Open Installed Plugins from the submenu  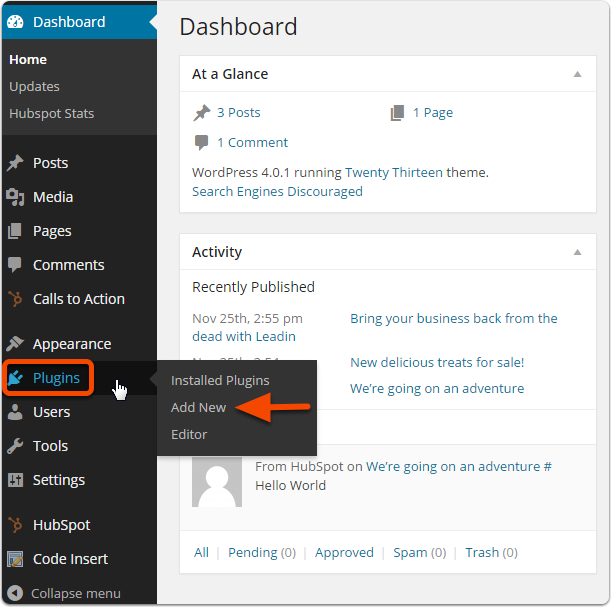coord(220,380)
